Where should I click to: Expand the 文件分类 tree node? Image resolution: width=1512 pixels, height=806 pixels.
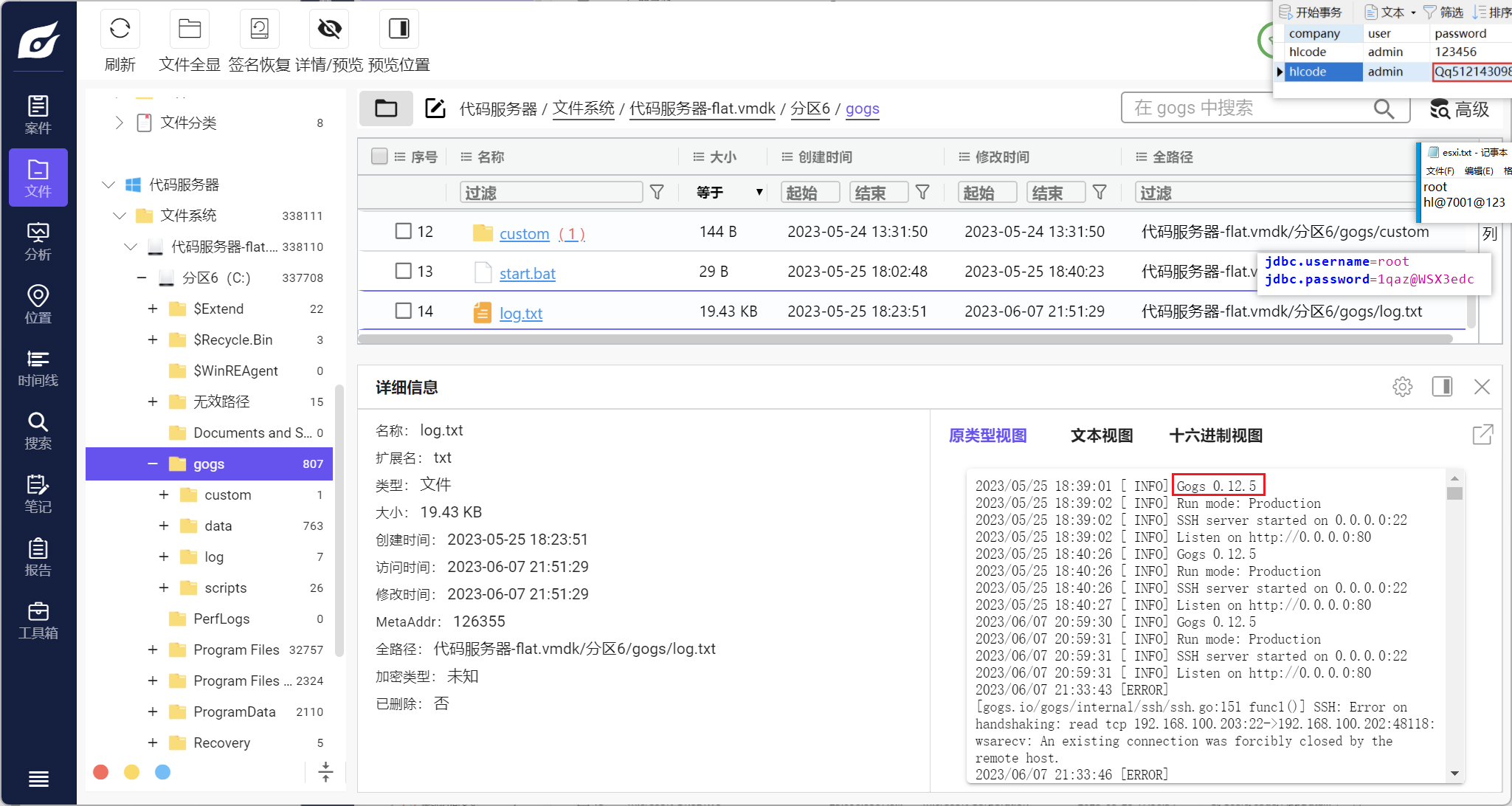point(119,123)
